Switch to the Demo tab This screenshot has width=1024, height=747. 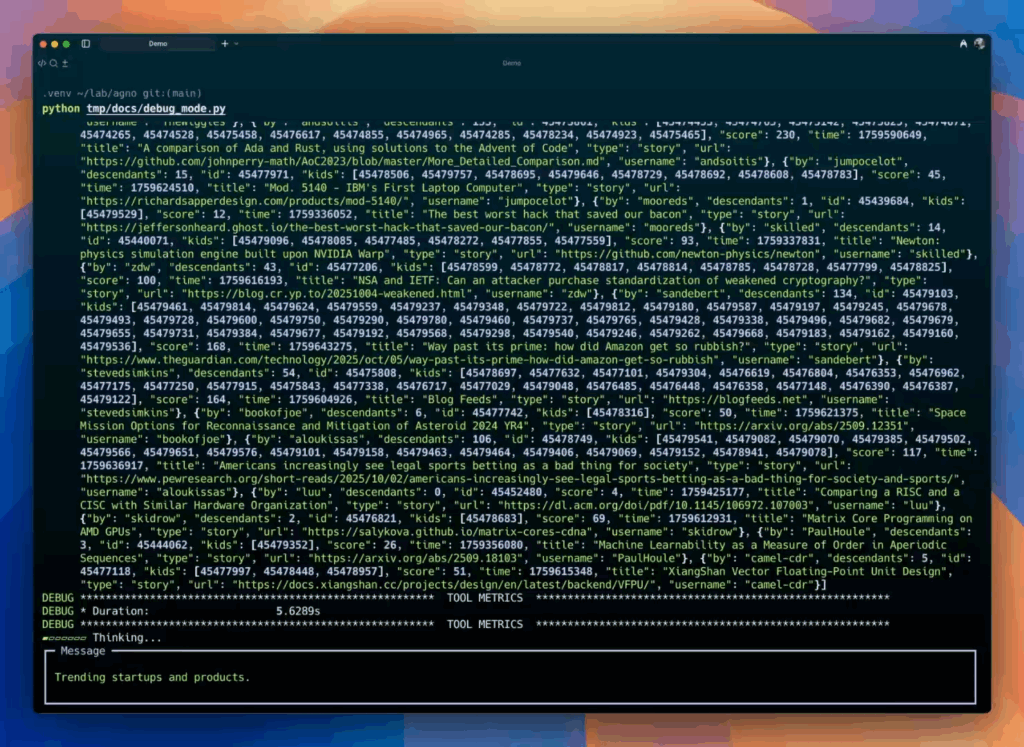(x=158, y=44)
